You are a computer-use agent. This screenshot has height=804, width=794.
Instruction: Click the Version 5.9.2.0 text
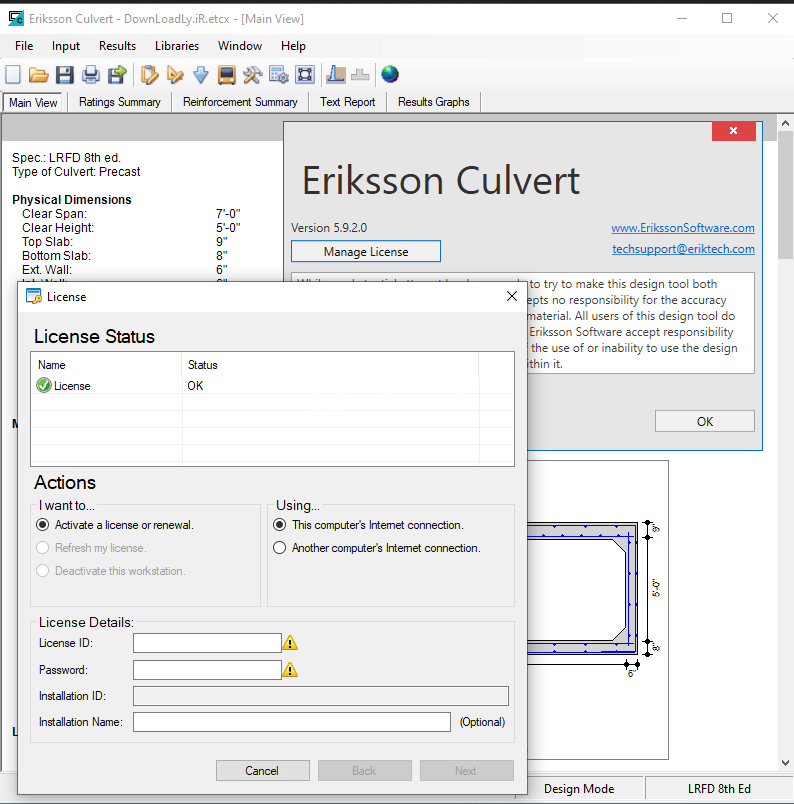(329, 228)
